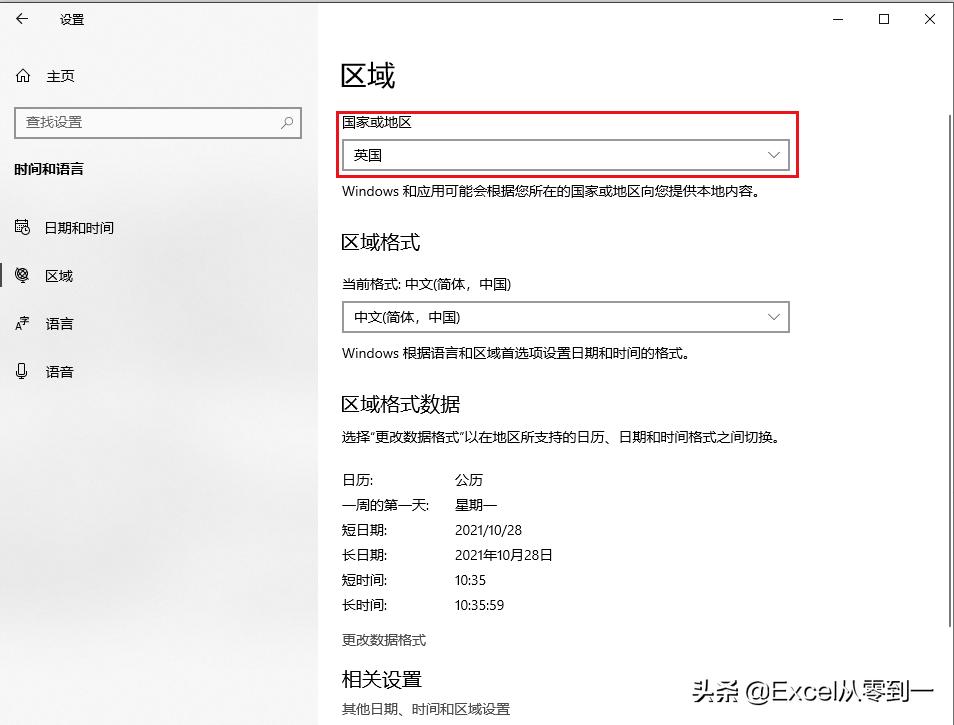Click inside the 查找设置 search field

click(150, 122)
